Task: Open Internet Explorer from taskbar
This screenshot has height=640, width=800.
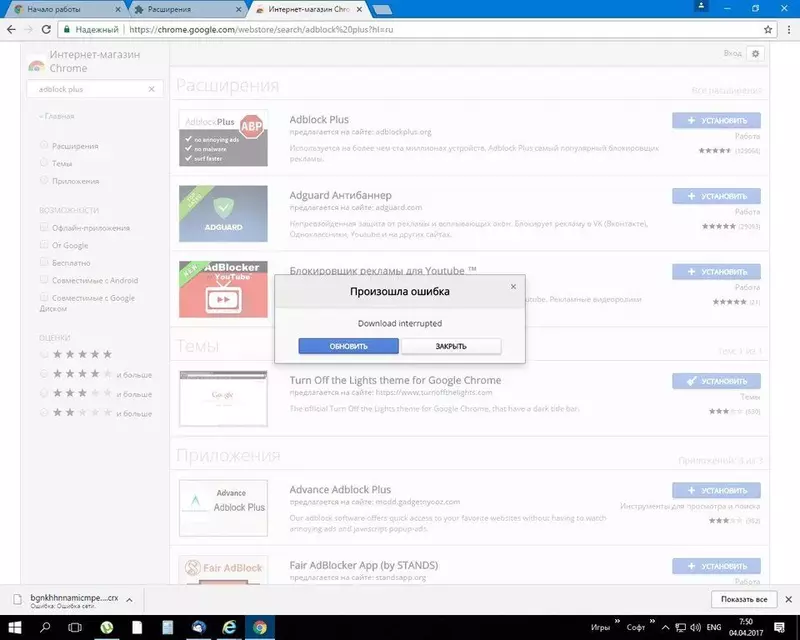Action: pos(229,627)
